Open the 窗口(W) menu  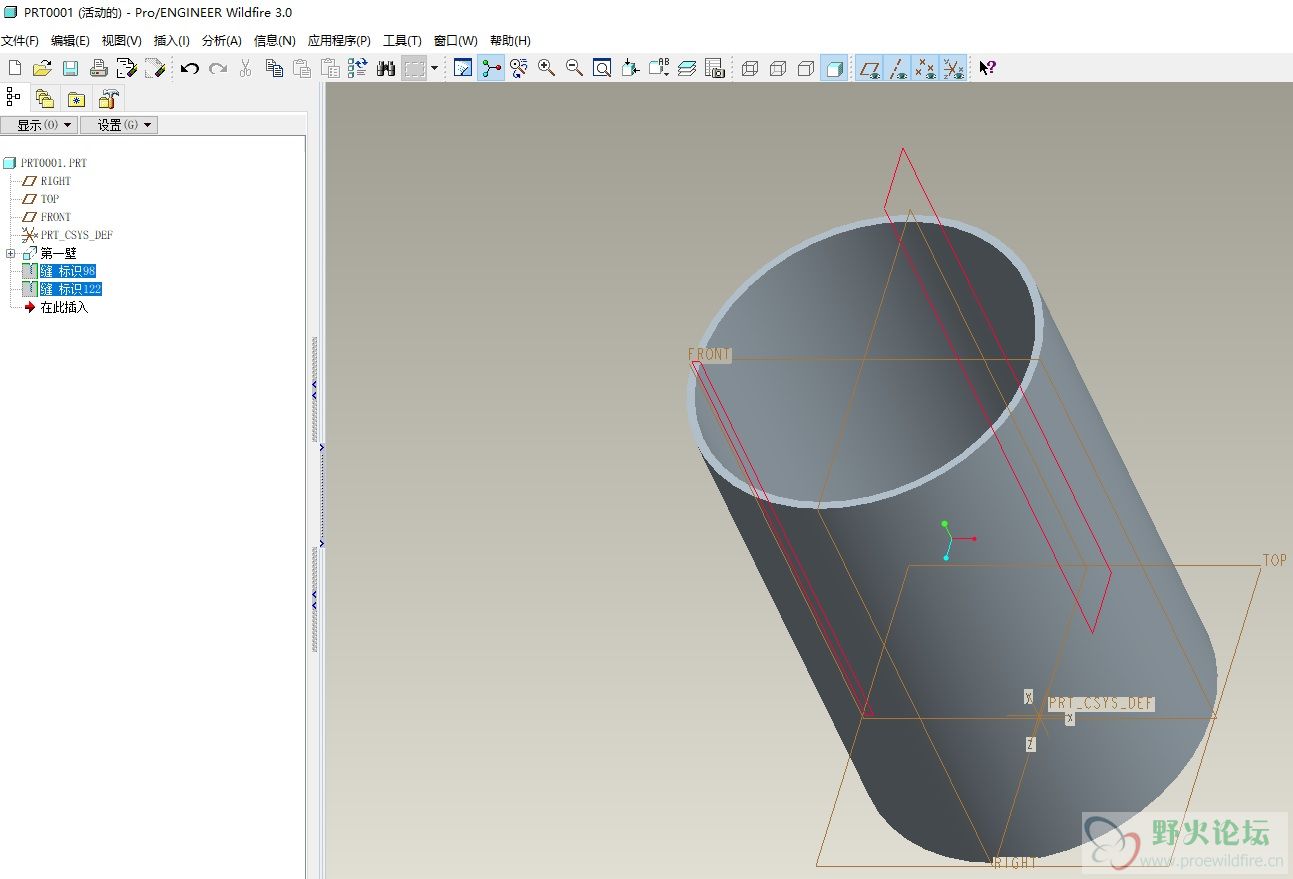click(x=456, y=41)
